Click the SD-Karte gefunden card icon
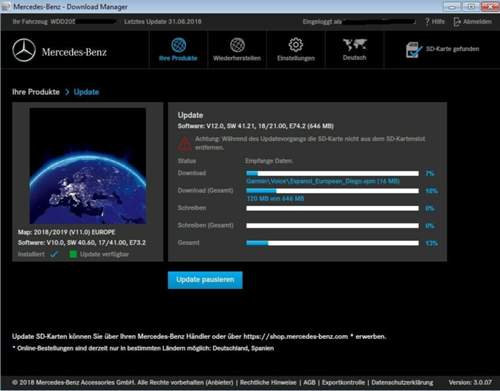This screenshot has height=391, width=500. [413, 50]
